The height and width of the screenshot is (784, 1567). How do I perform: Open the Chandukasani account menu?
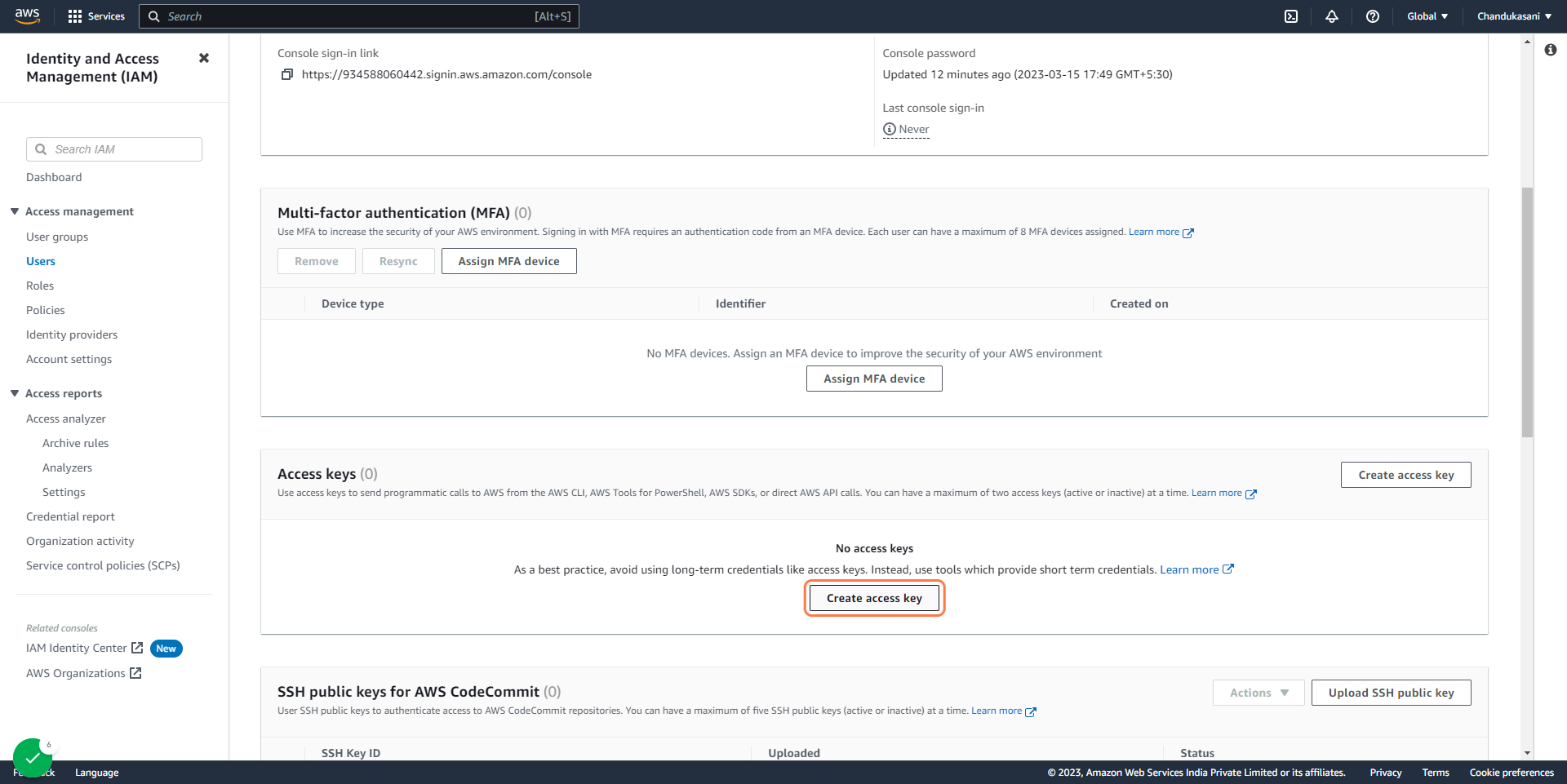1514,16
